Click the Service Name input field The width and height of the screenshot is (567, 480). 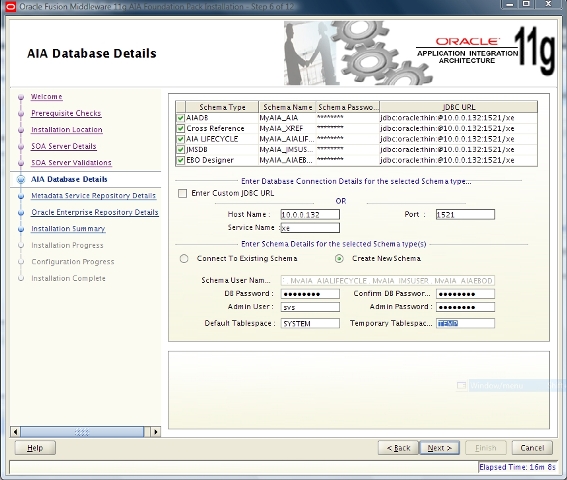310,228
